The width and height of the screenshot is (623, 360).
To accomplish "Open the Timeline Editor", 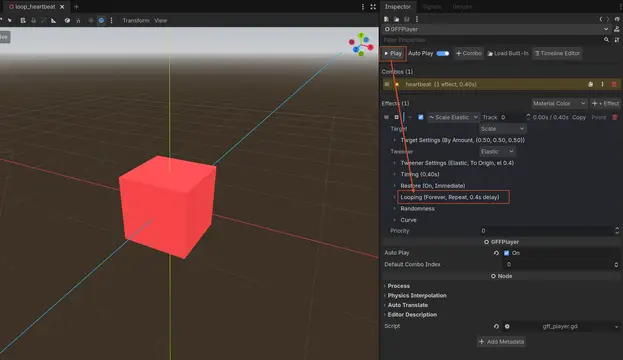I will click(557, 53).
